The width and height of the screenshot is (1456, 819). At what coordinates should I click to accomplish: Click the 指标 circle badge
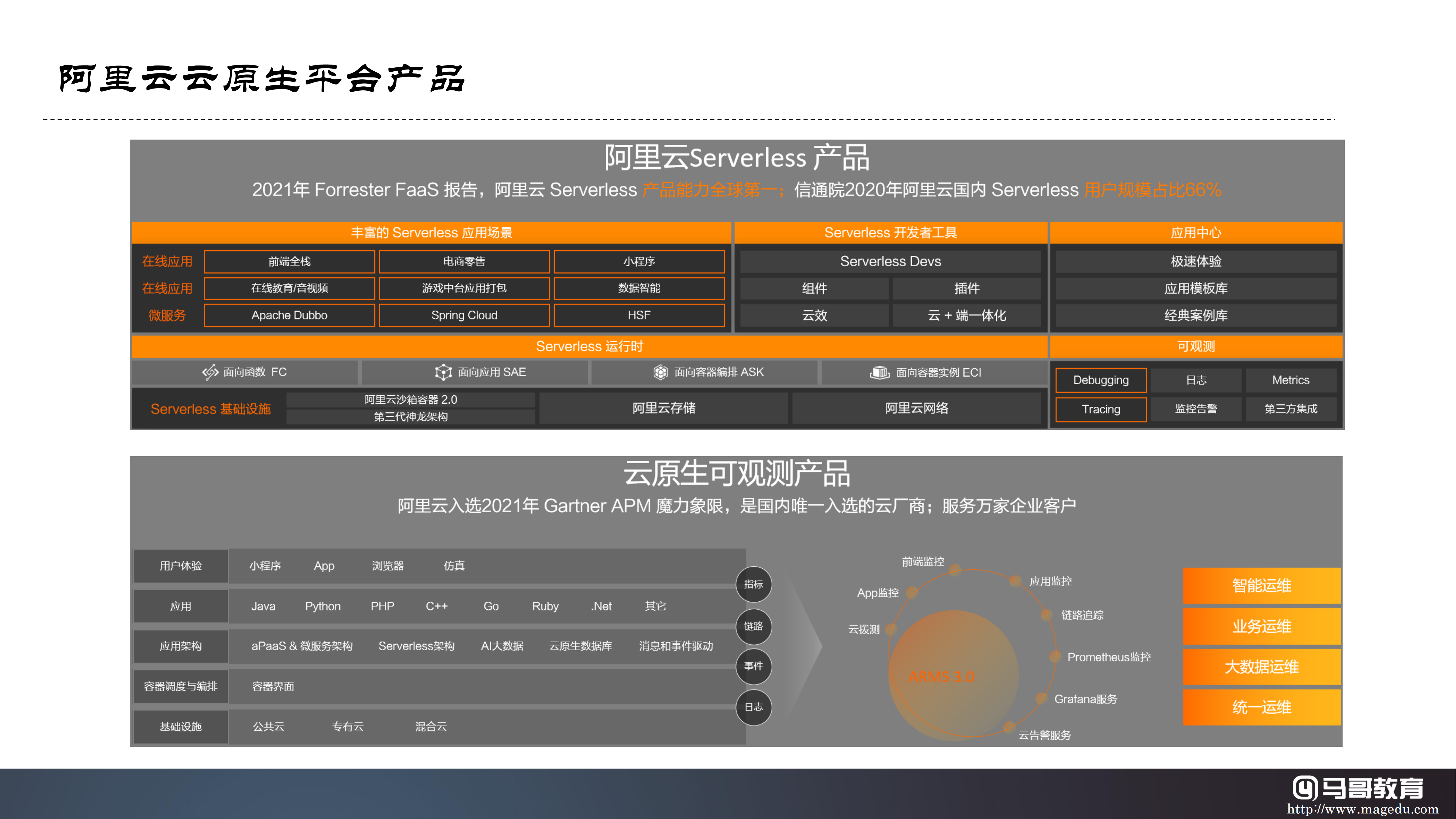pos(753,584)
